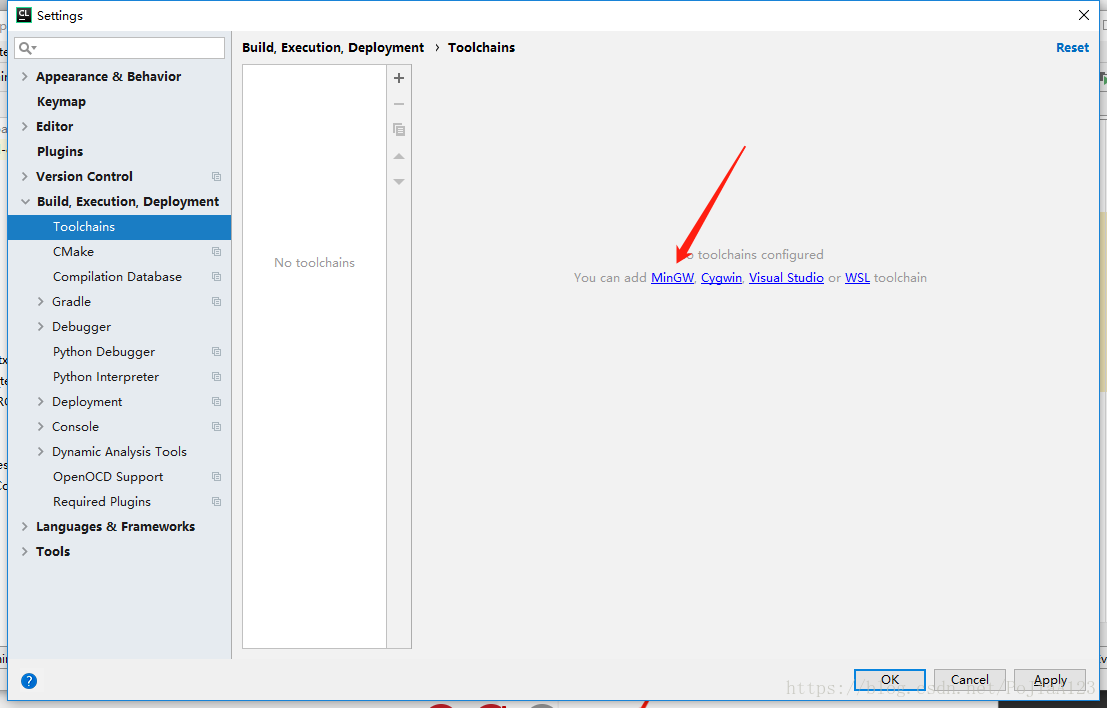1107x708 pixels.
Task: Expand the Debugger node
Action: (40, 327)
